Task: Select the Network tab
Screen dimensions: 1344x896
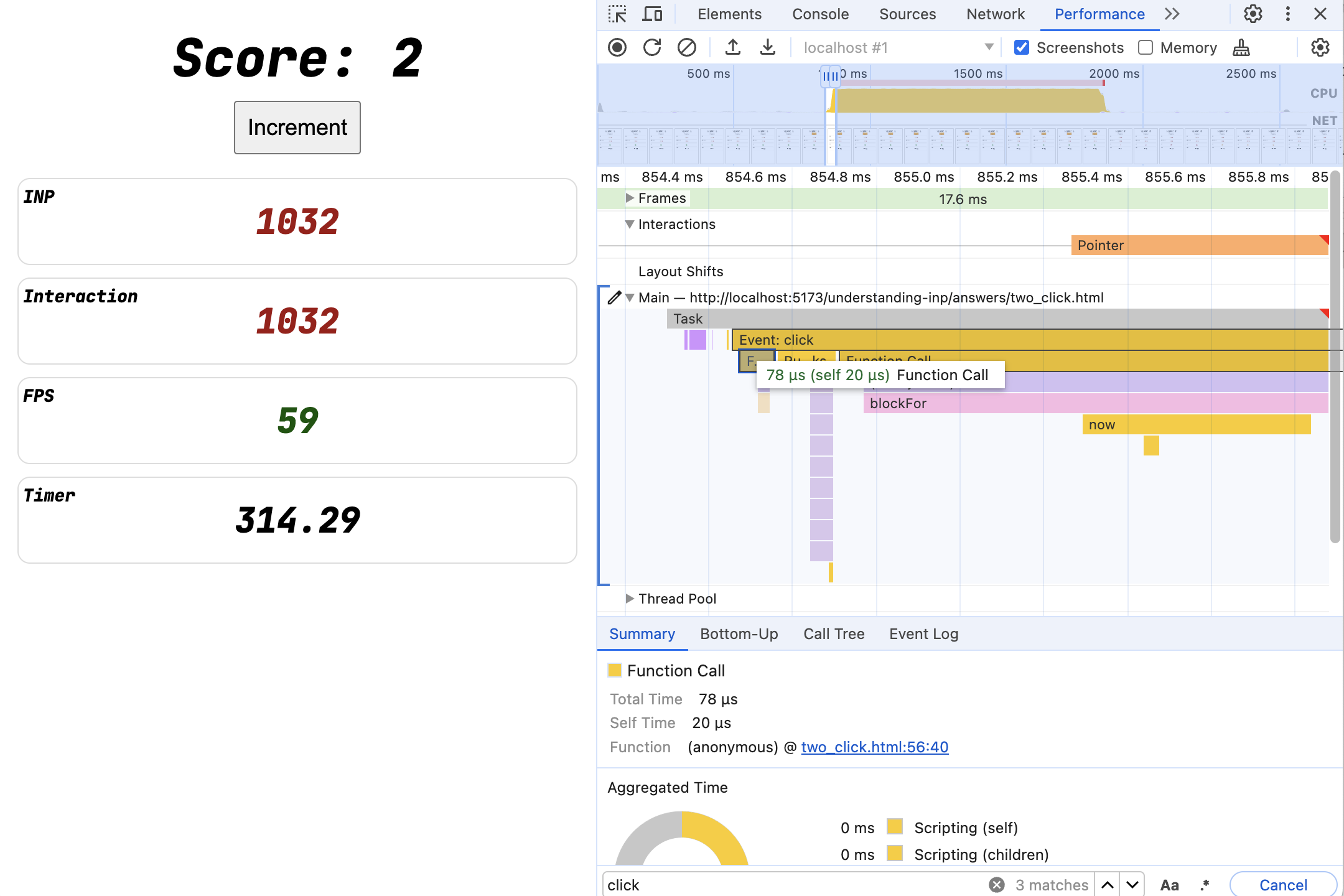Action: pyautogui.click(x=995, y=14)
